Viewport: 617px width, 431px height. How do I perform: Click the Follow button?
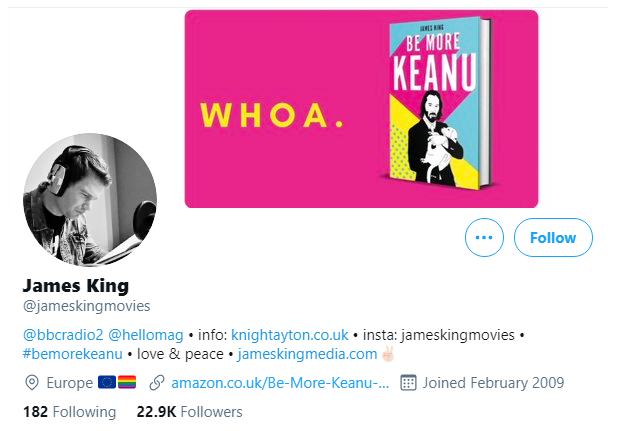point(553,238)
